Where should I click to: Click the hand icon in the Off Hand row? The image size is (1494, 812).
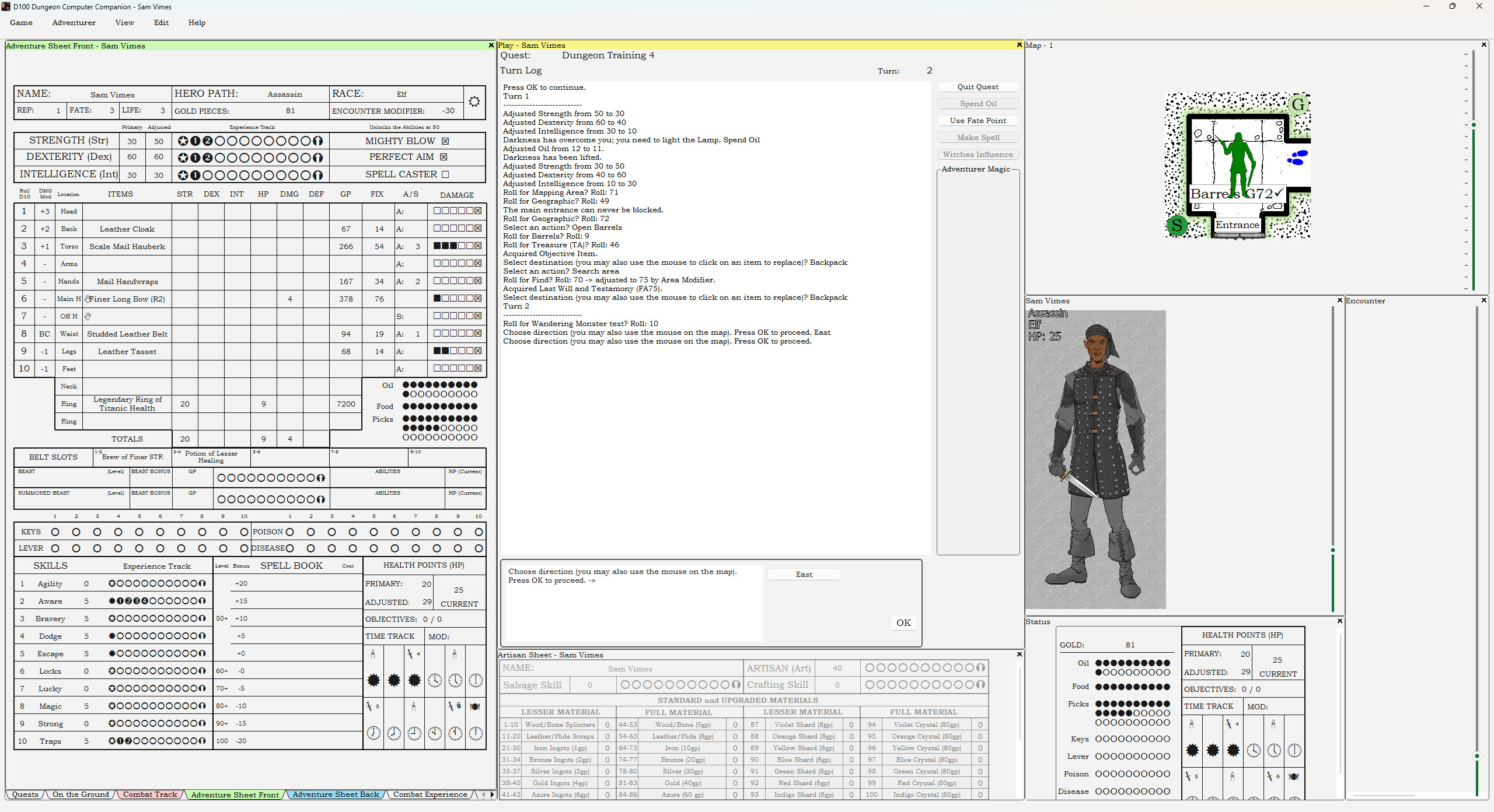tap(88, 316)
